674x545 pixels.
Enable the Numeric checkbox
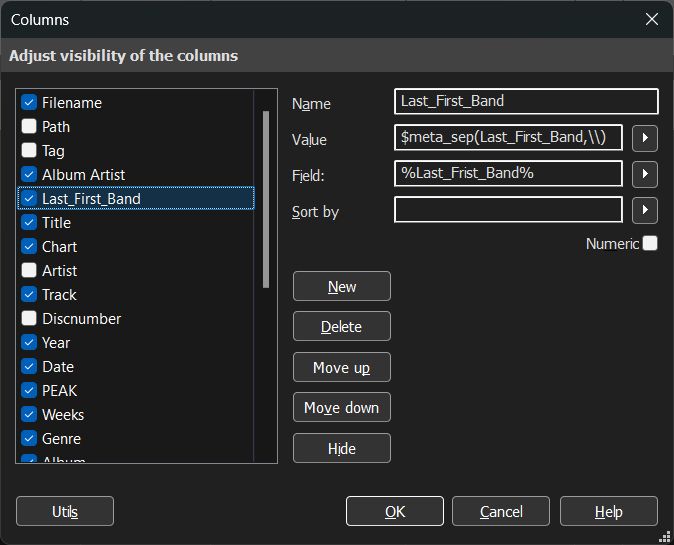[x=649, y=243]
